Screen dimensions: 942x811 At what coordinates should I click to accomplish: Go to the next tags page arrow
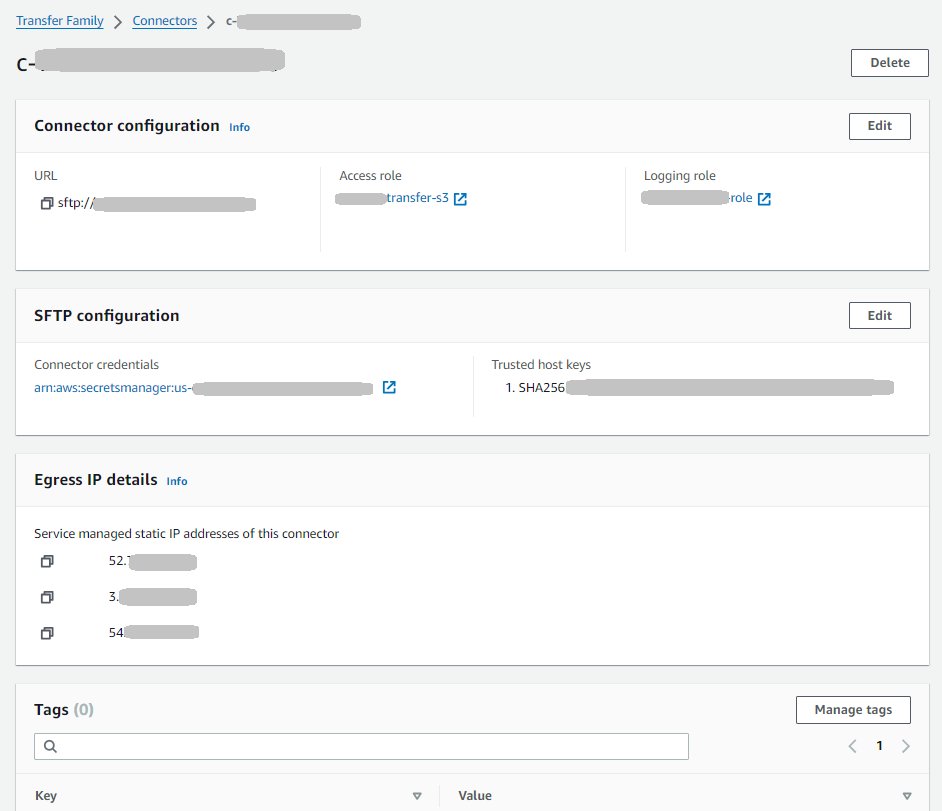coord(906,746)
